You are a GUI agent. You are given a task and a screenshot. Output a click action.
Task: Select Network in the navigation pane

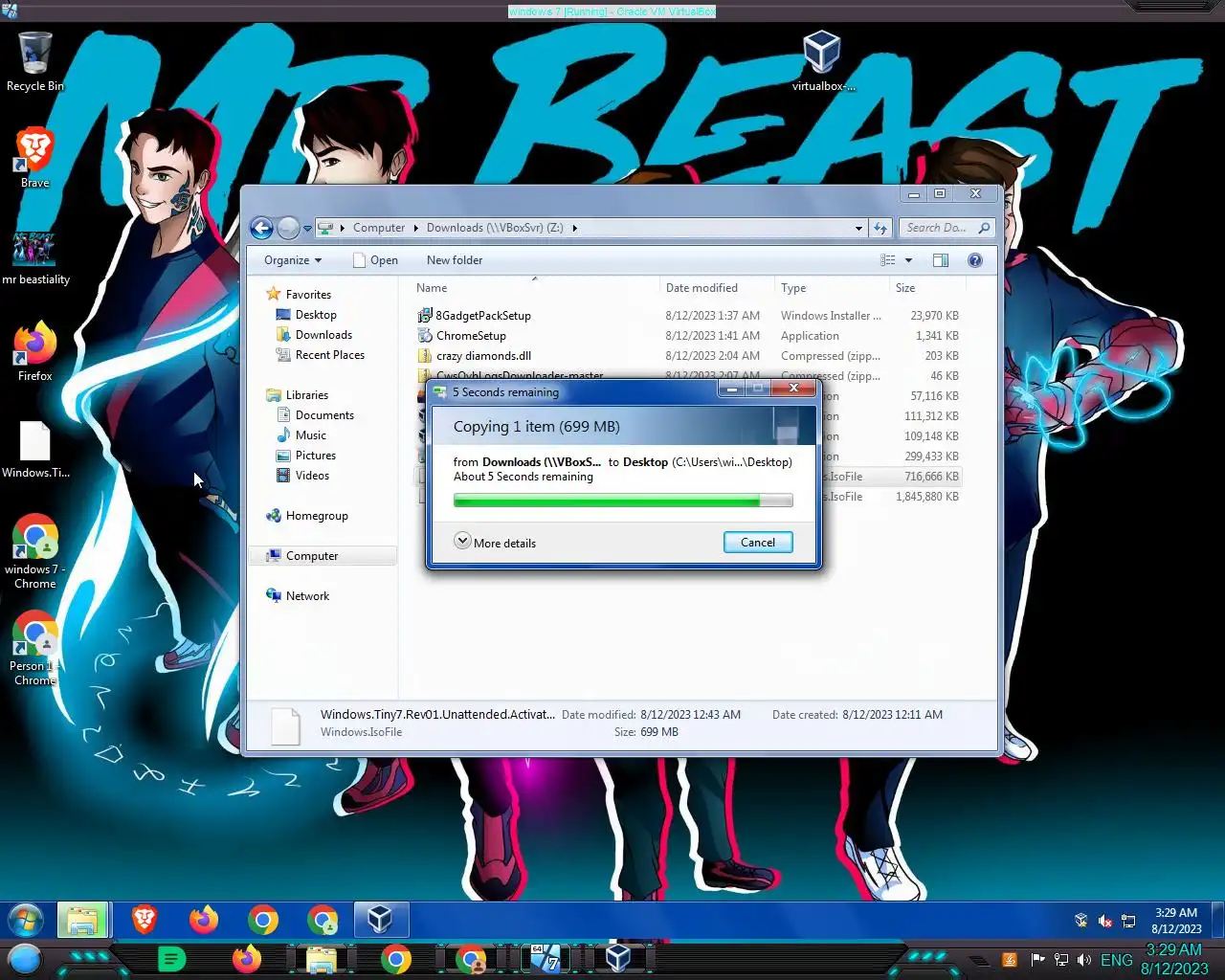tap(307, 596)
